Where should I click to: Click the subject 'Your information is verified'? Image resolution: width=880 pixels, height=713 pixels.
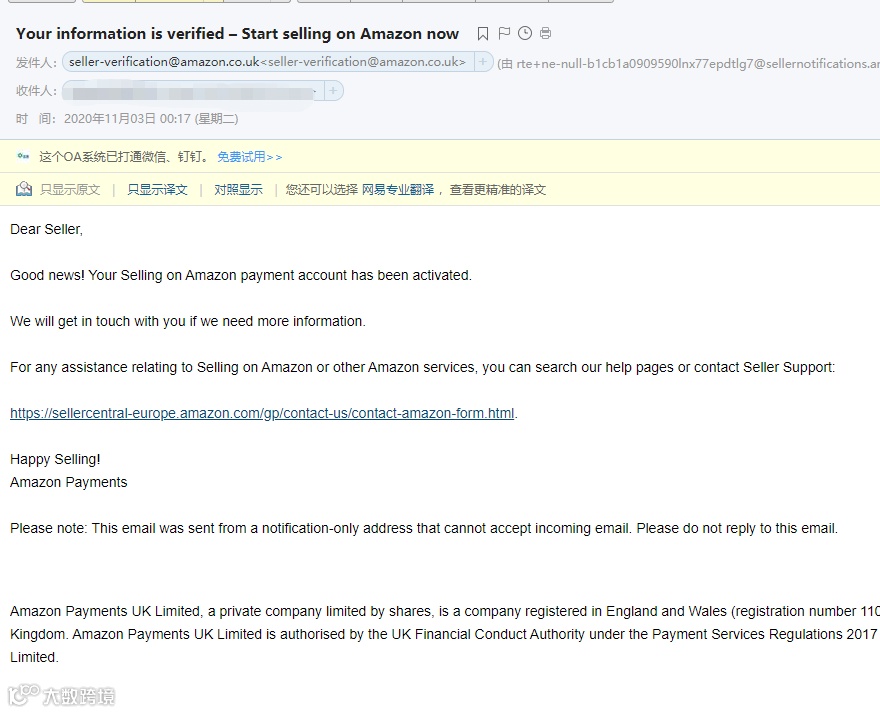[237, 34]
